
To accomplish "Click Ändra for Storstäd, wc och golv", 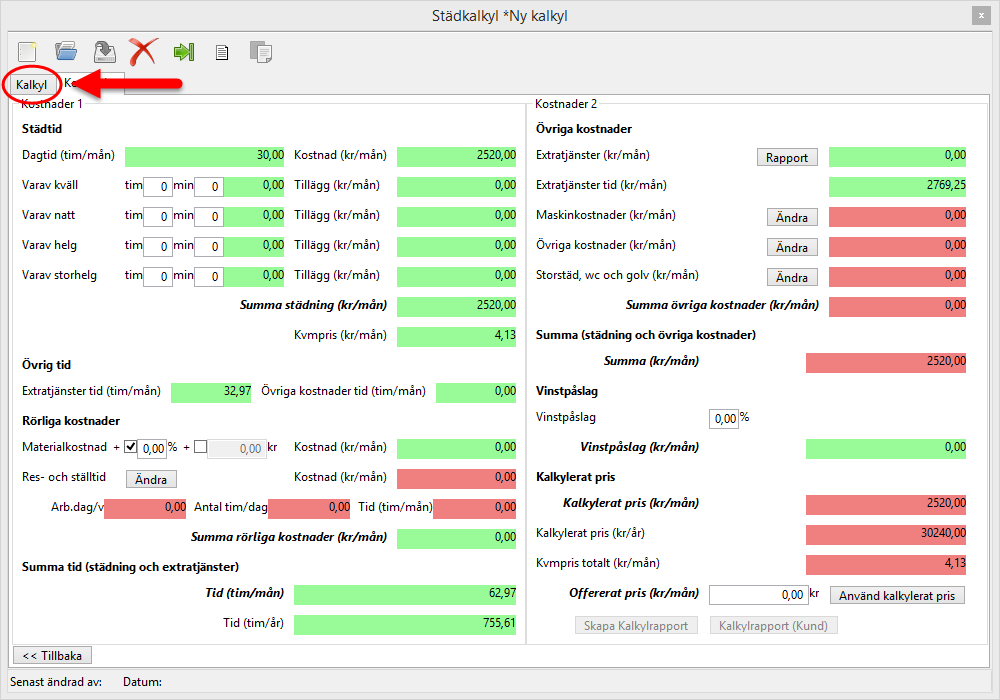I will [x=792, y=277].
